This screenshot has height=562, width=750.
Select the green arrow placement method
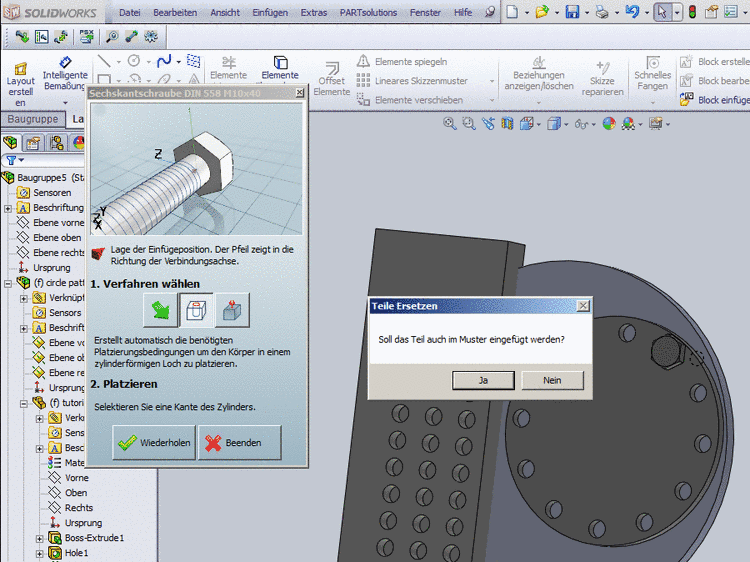(x=160, y=311)
